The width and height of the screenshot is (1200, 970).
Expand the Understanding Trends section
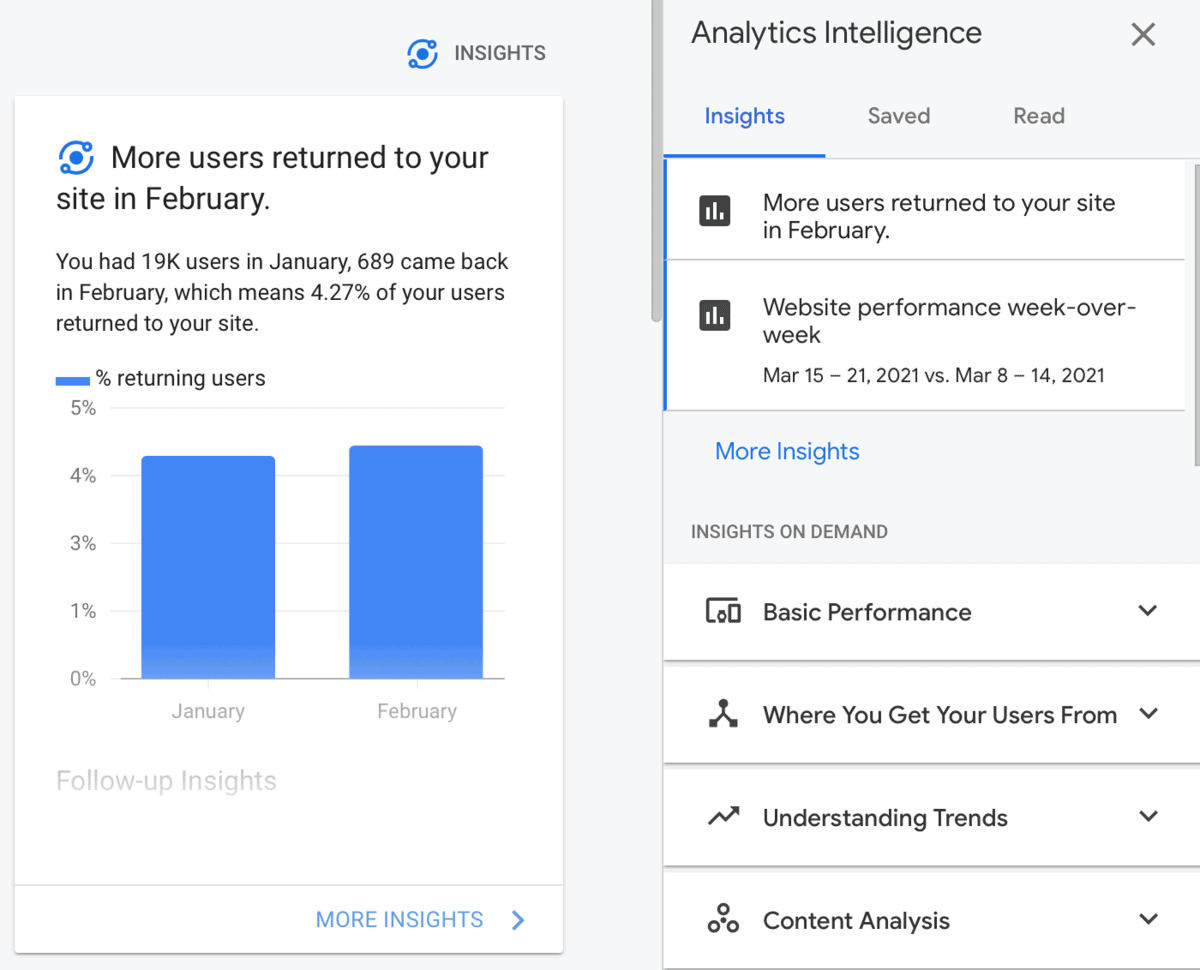(x=1148, y=816)
